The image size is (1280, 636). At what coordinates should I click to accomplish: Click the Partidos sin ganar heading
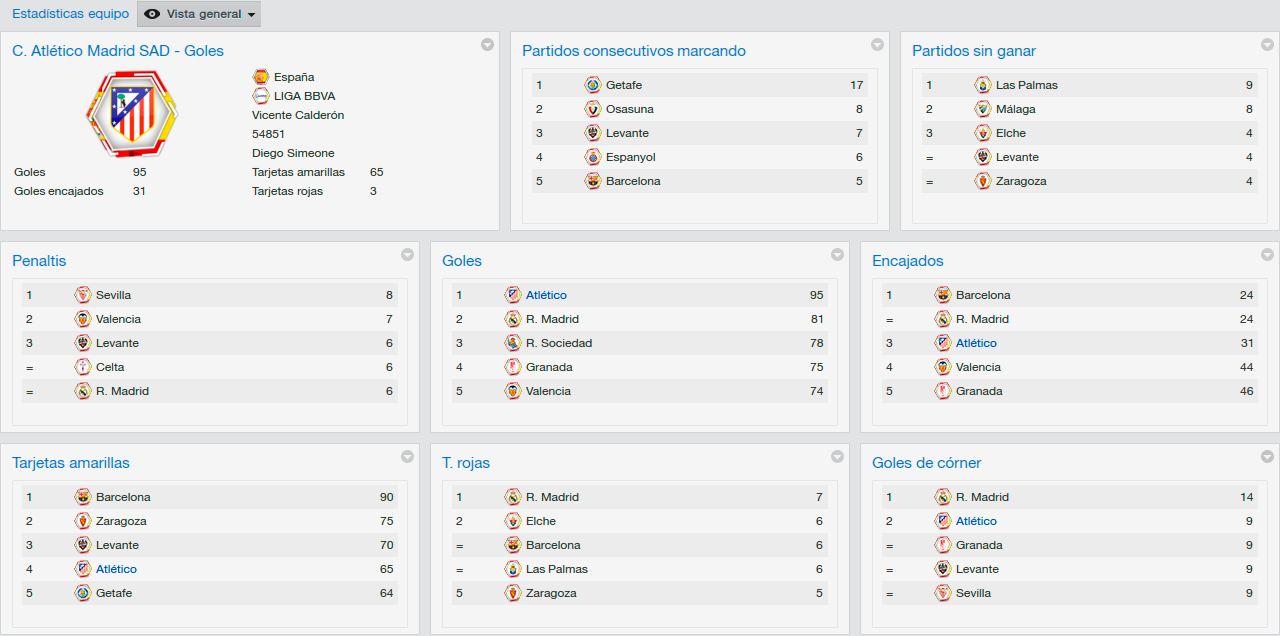tap(974, 51)
